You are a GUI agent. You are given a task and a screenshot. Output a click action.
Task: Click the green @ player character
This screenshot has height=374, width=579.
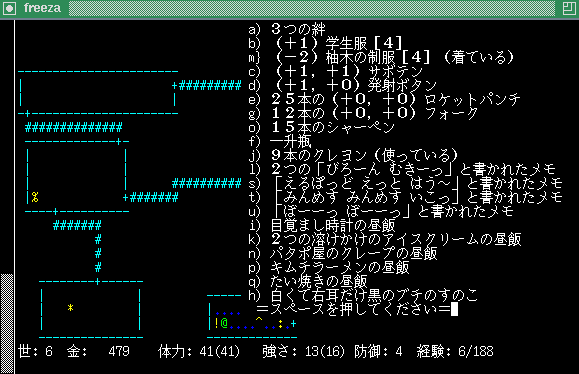224,323
